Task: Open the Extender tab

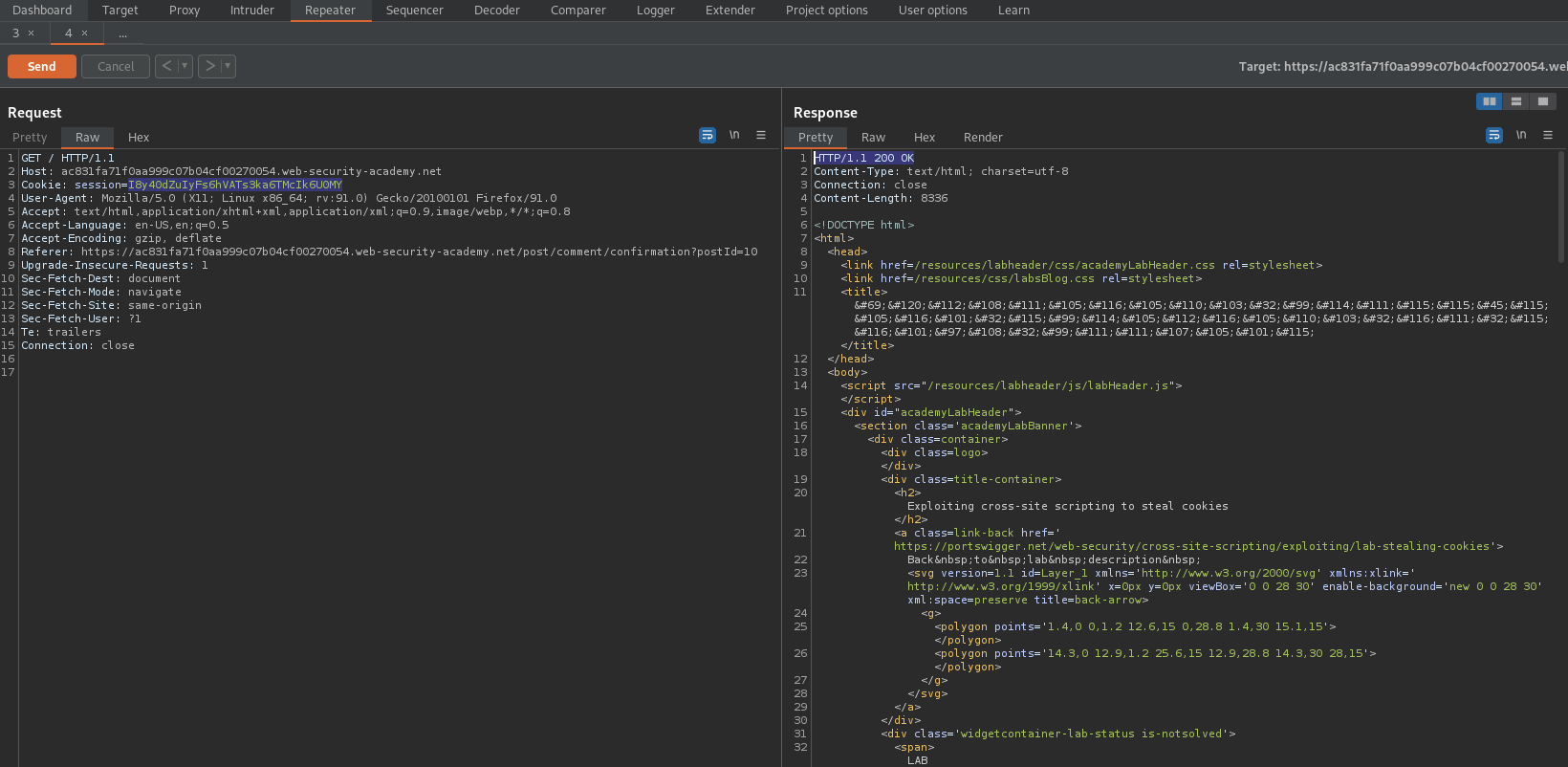Action: pos(730,11)
